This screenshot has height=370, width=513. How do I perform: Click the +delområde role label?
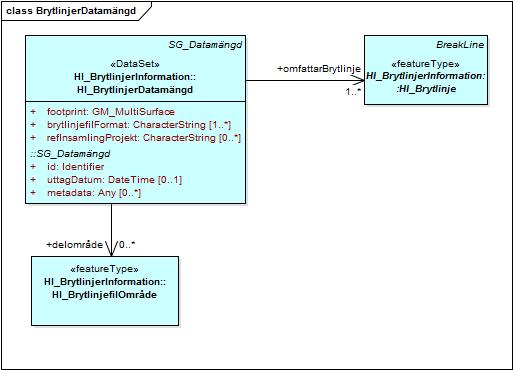click(x=74, y=245)
